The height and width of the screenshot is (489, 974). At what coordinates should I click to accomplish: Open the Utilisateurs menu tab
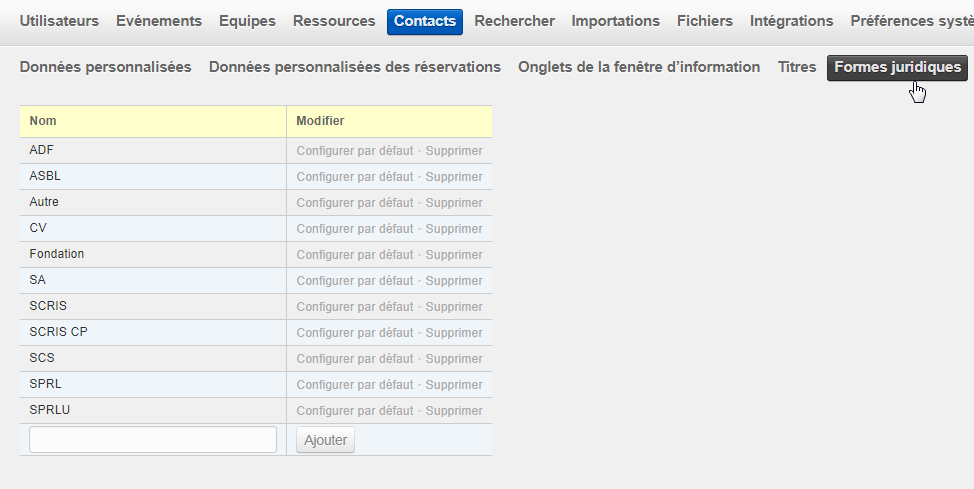pos(59,21)
